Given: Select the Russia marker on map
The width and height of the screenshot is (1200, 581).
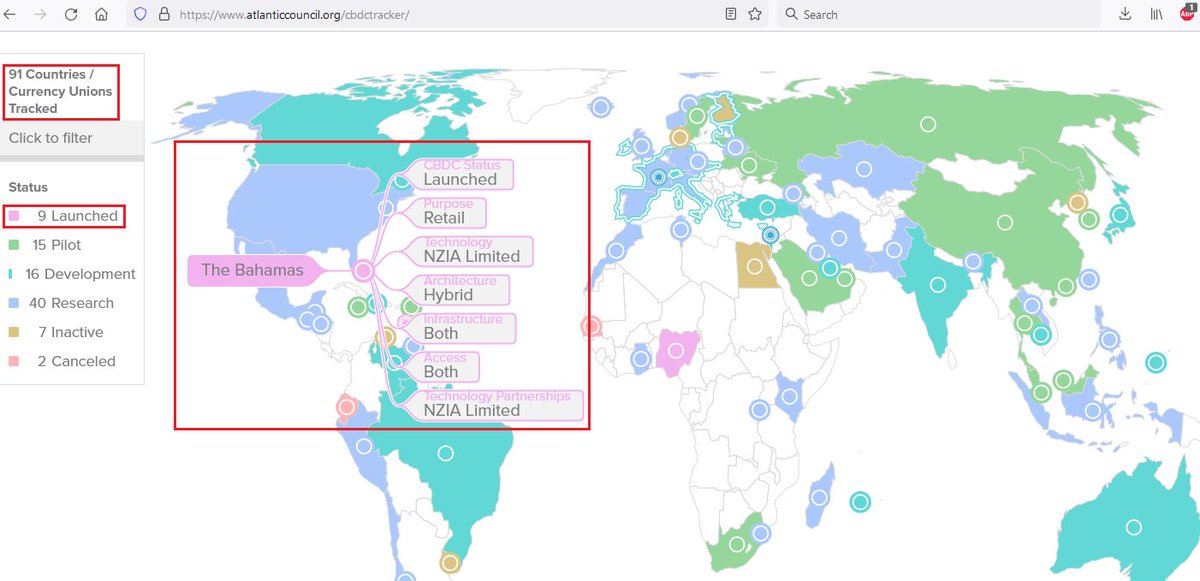Looking at the screenshot, I should [928, 124].
